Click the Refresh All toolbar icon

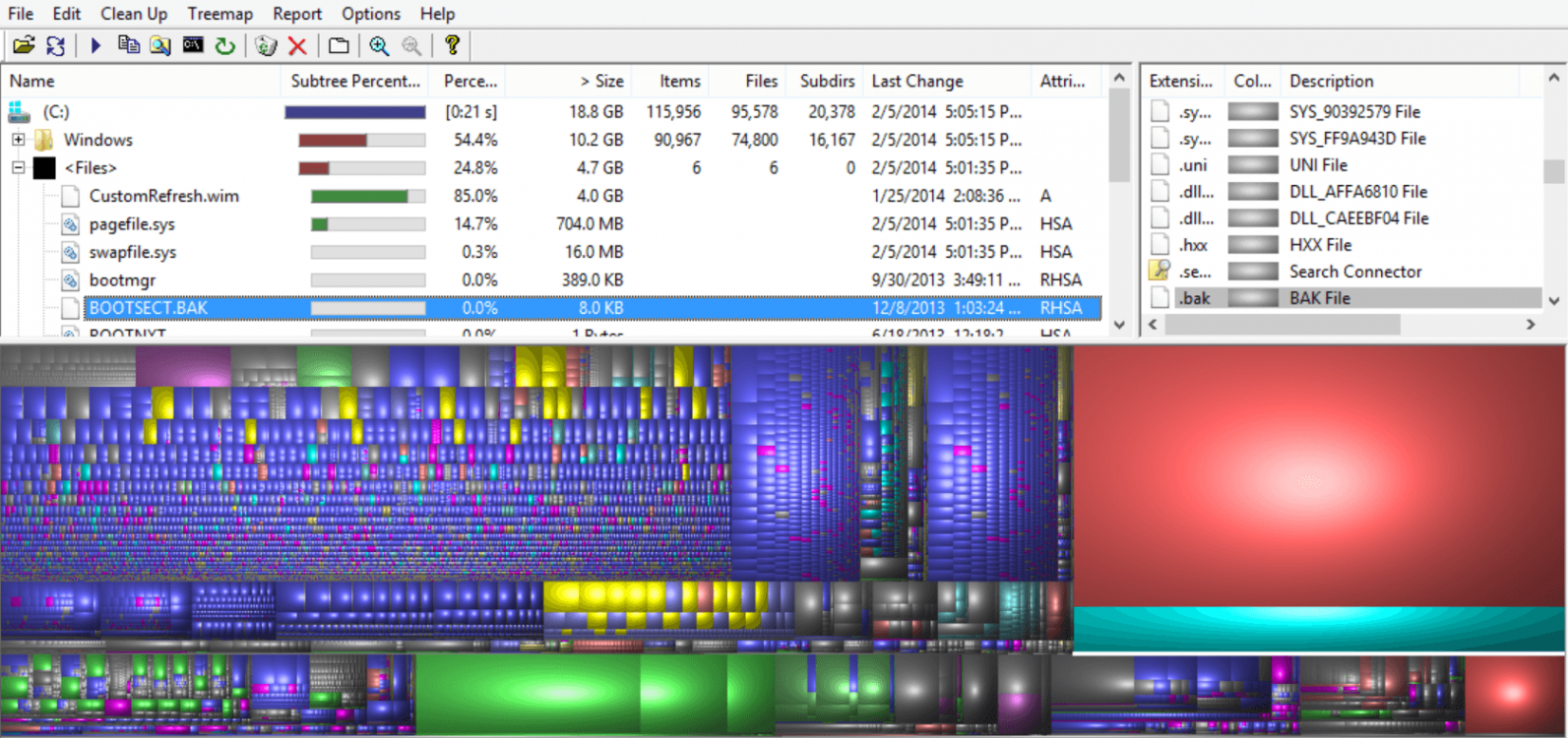(x=55, y=45)
